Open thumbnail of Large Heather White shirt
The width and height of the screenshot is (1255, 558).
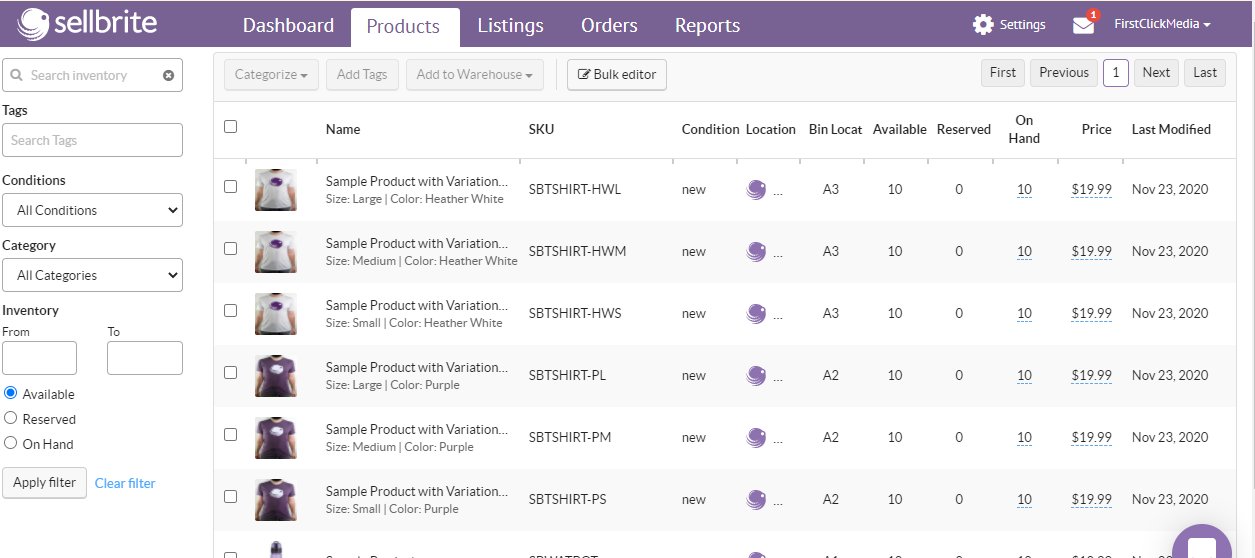point(275,189)
